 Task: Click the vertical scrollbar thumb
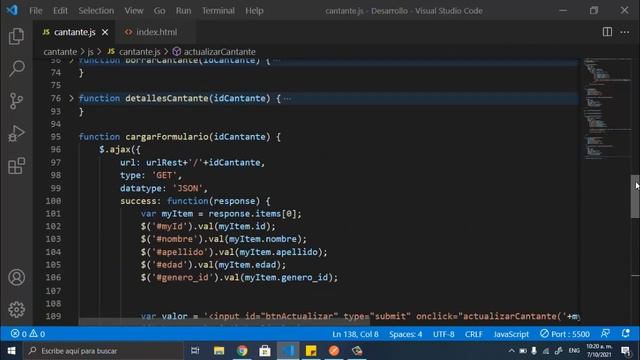click(635, 196)
